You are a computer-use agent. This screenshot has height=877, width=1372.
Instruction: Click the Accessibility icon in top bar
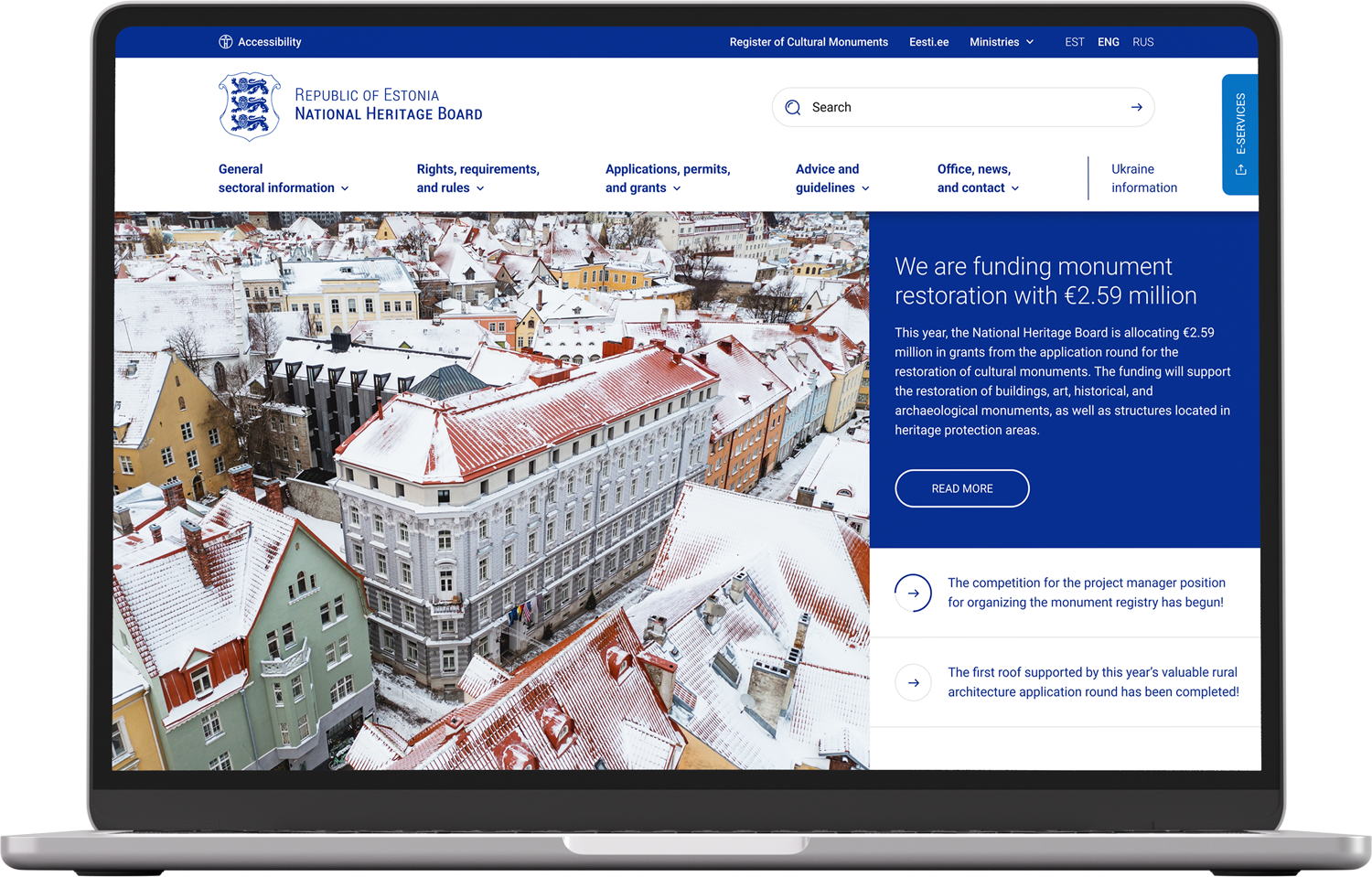[225, 42]
